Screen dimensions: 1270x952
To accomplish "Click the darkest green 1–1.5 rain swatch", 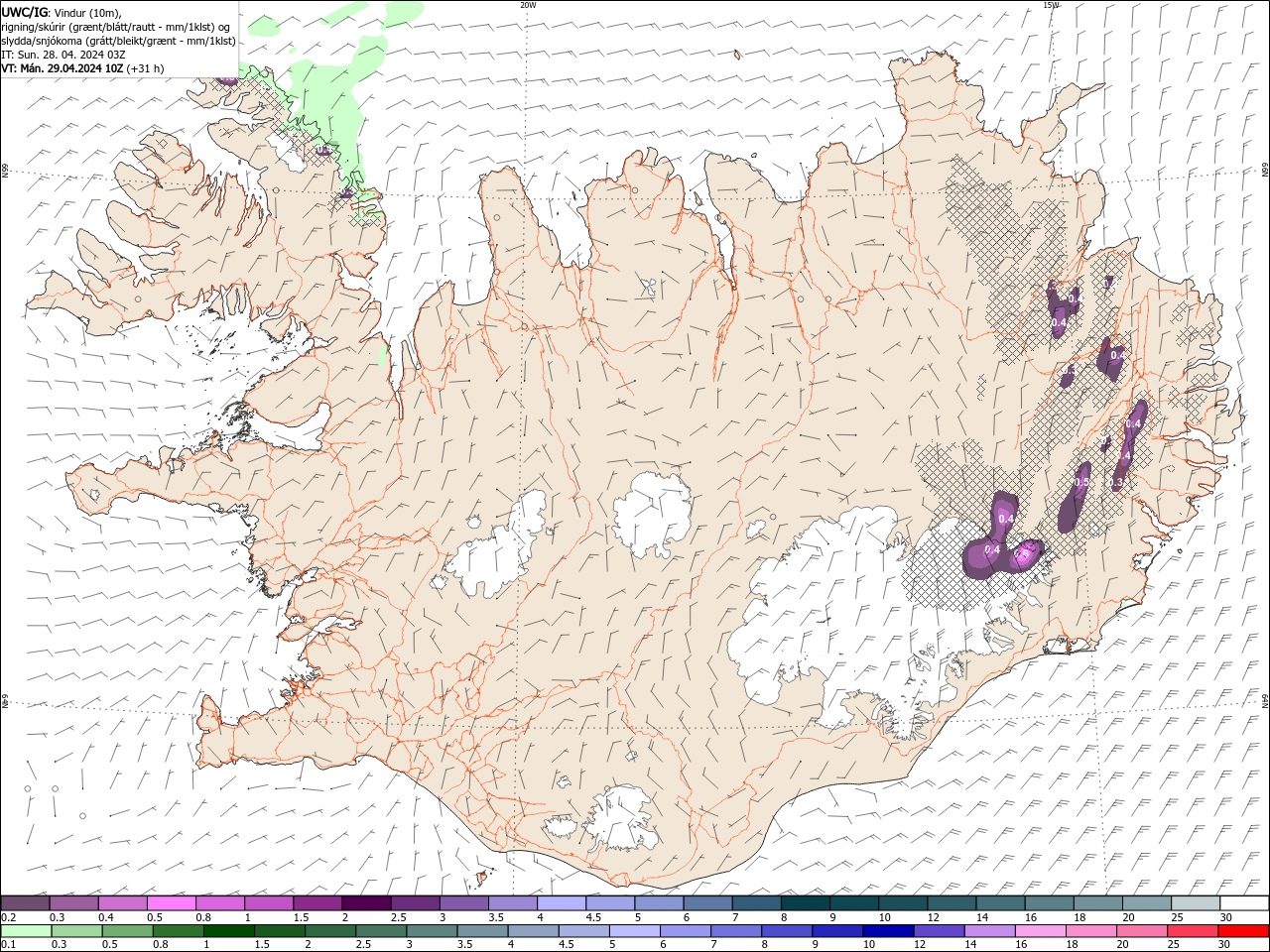I will click(x=228, y=931).
